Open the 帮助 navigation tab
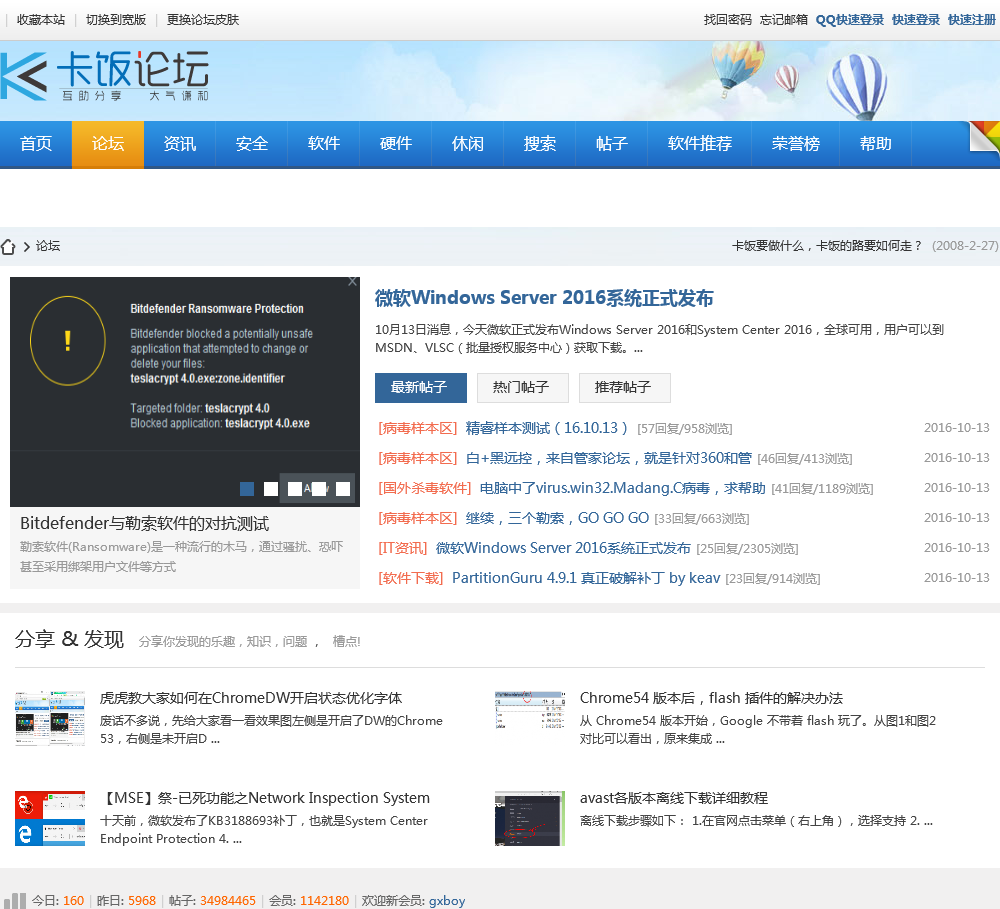Screen dimensions: 1000x909 pyautogui.click(x=876, y=144)
